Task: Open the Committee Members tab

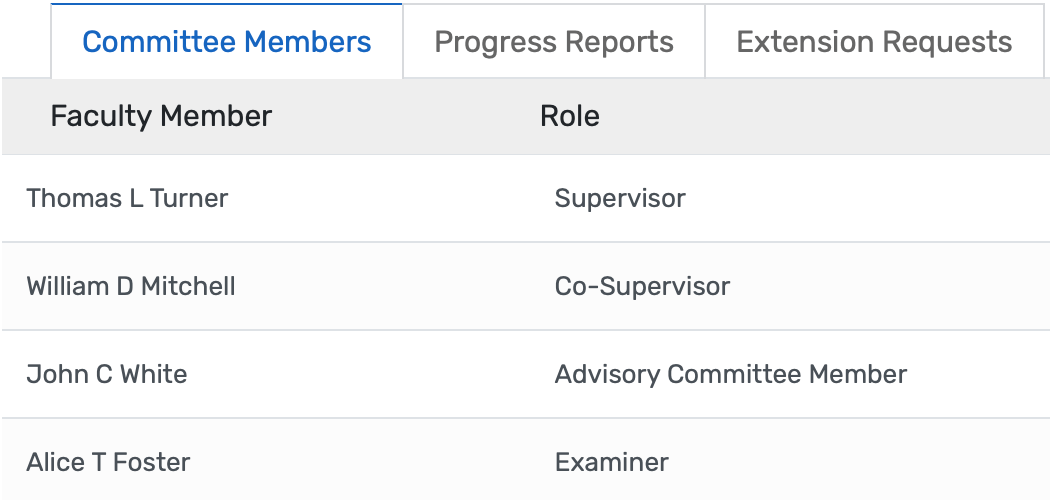Action: pos(227,42)
